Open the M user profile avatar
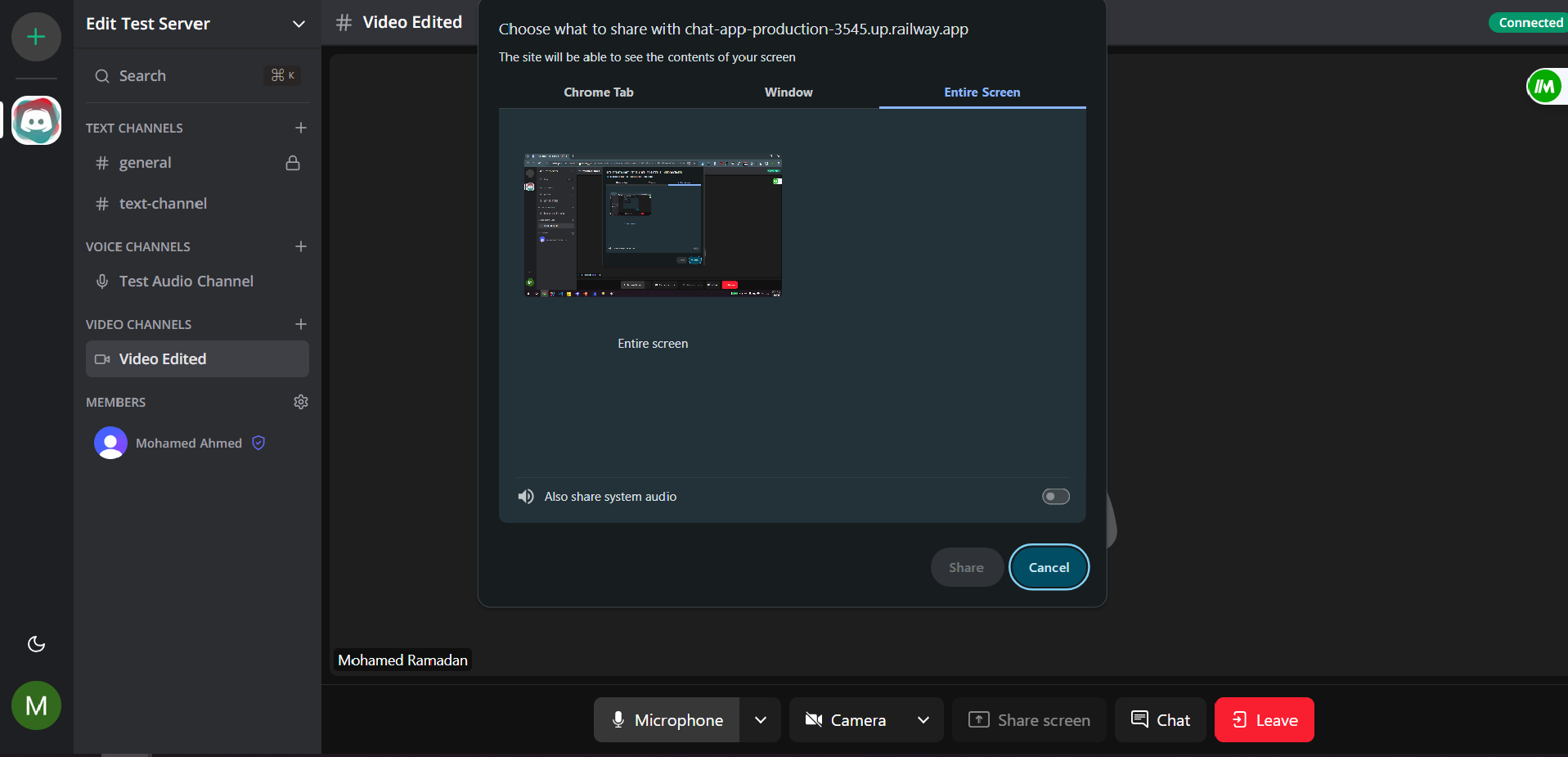Screen dimensions: 1568x757 pos(36,705)
